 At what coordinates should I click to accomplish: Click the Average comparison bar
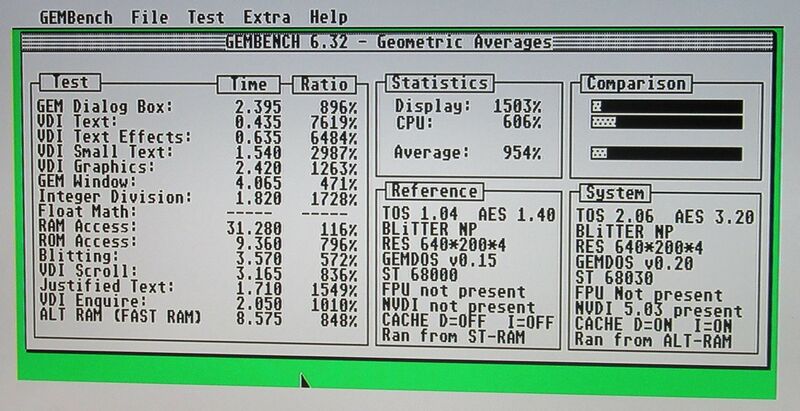pos(667,153)
